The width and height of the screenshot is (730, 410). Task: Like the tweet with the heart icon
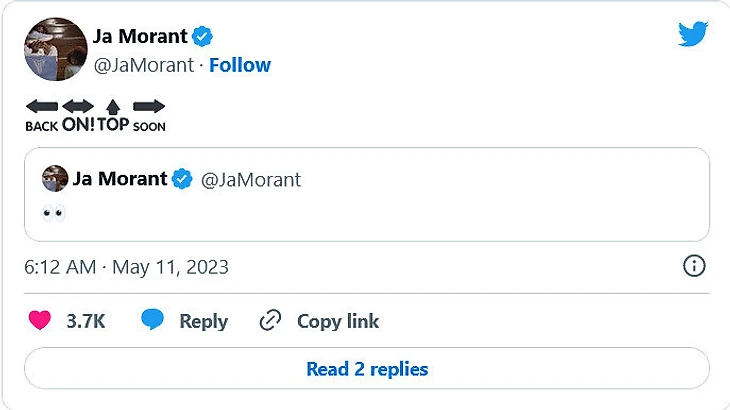(40, 321)
